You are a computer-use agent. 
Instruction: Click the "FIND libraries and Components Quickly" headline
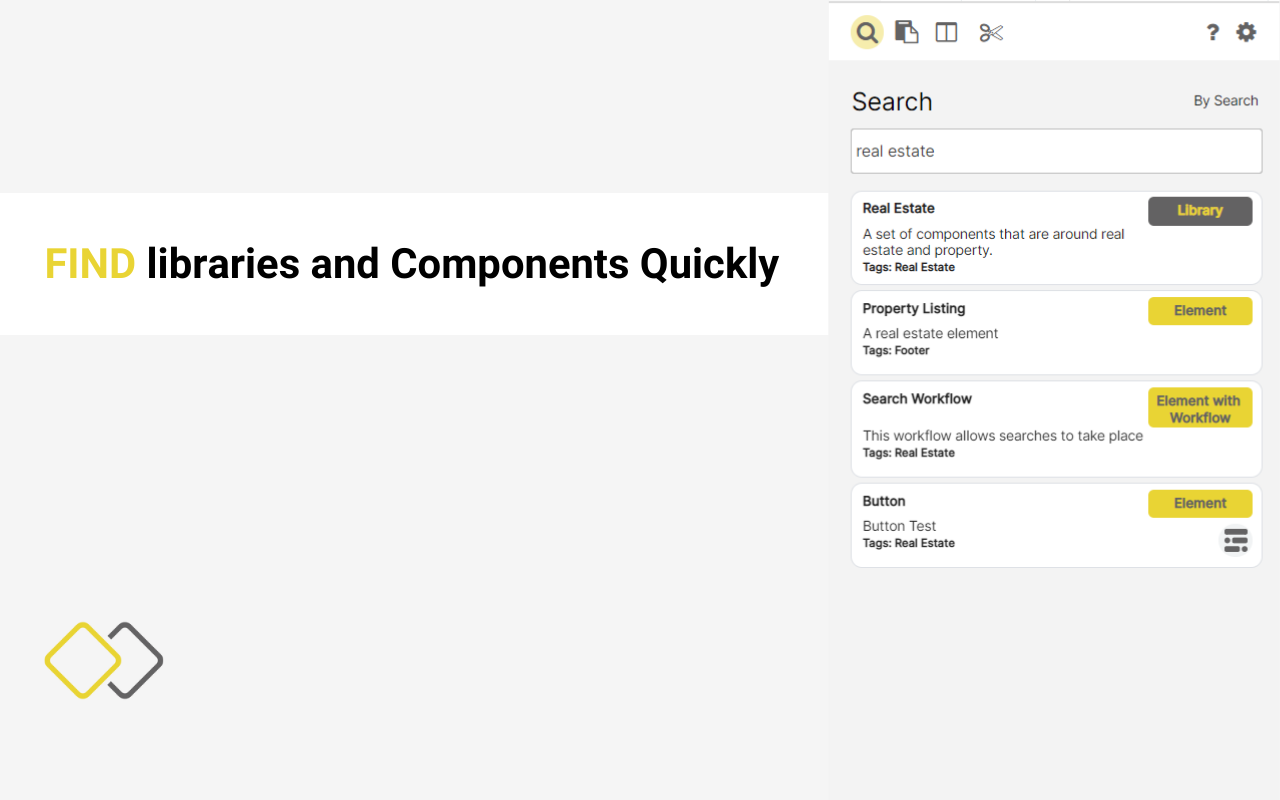coord(412,264)
